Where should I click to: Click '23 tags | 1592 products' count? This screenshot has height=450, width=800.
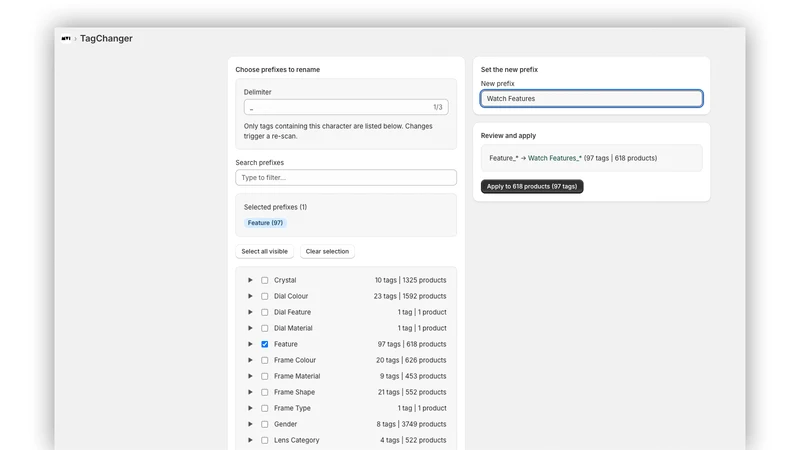pos(410,296)
